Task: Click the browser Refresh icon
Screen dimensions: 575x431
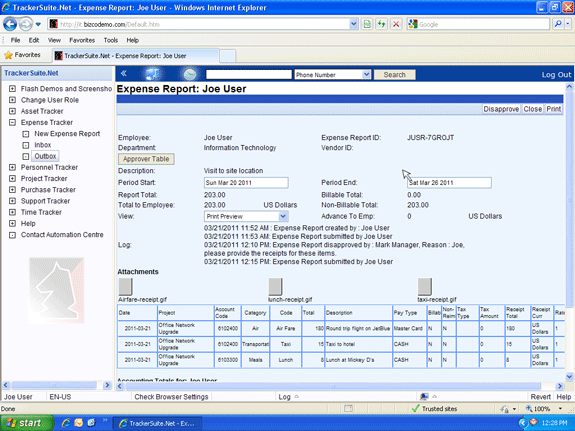Action: pyautogui.click(x=381, y=24)
